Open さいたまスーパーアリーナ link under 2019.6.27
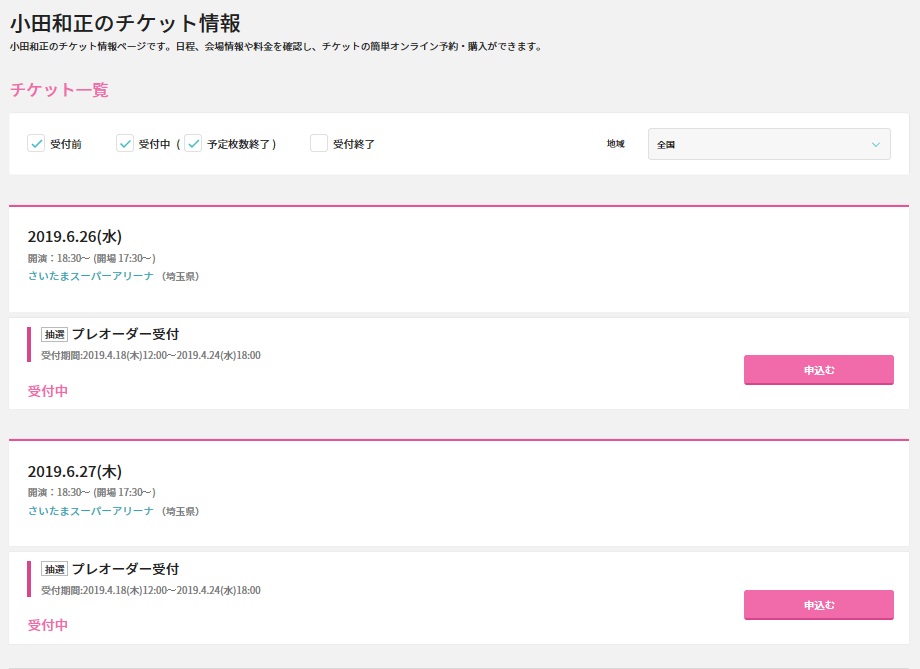 point(91,511)
